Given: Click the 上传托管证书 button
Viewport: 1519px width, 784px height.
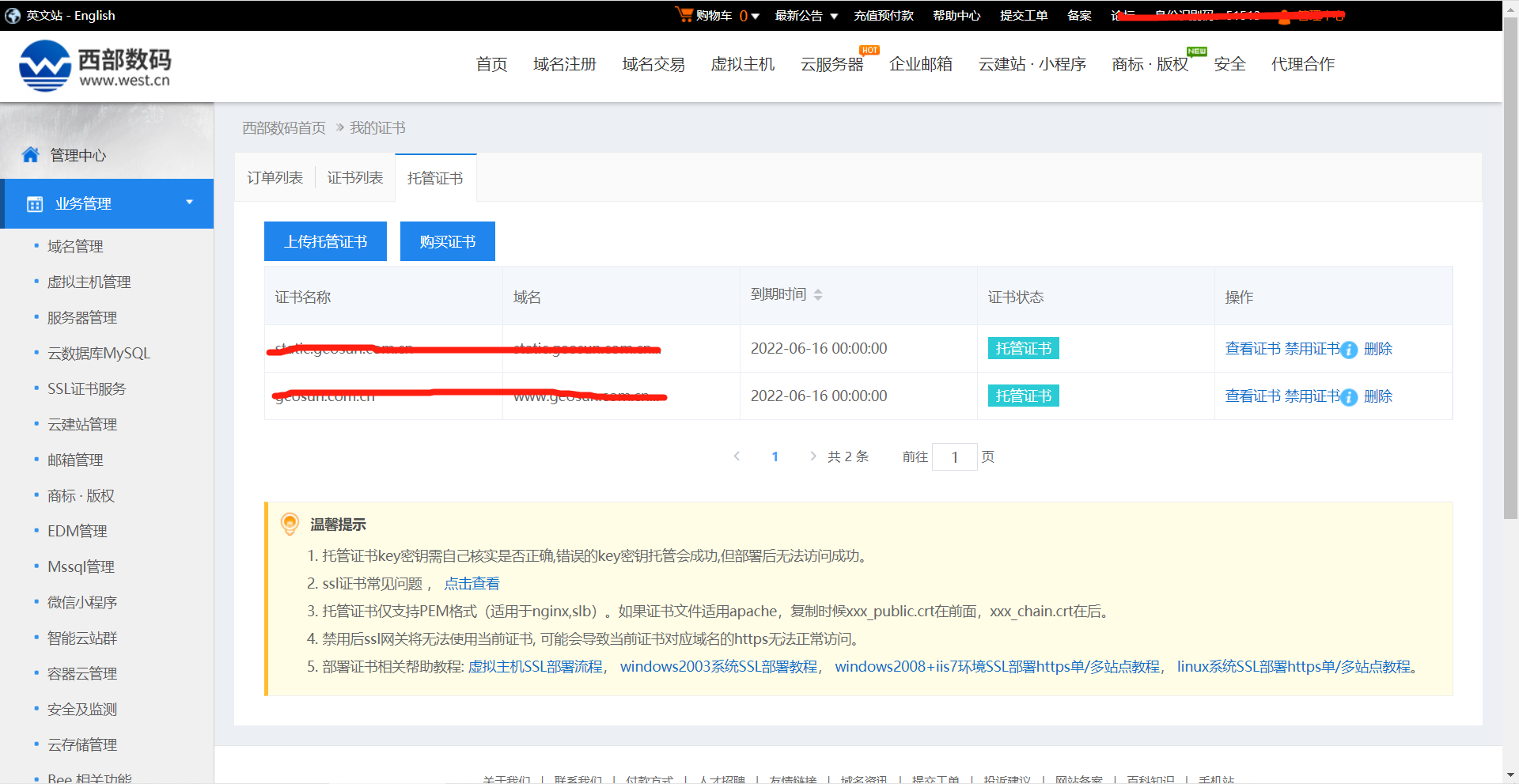Looking at the screenshot, I should pos(324,241).
